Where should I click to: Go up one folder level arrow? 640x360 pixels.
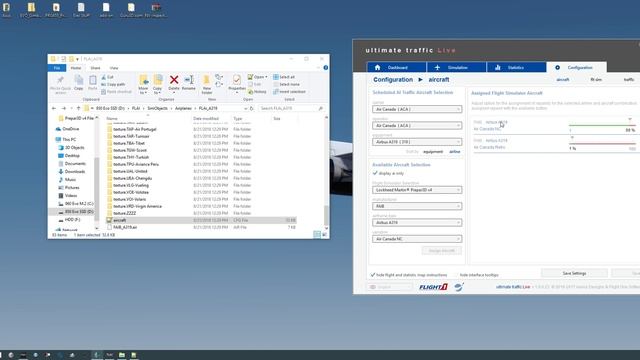coord(78,108)
